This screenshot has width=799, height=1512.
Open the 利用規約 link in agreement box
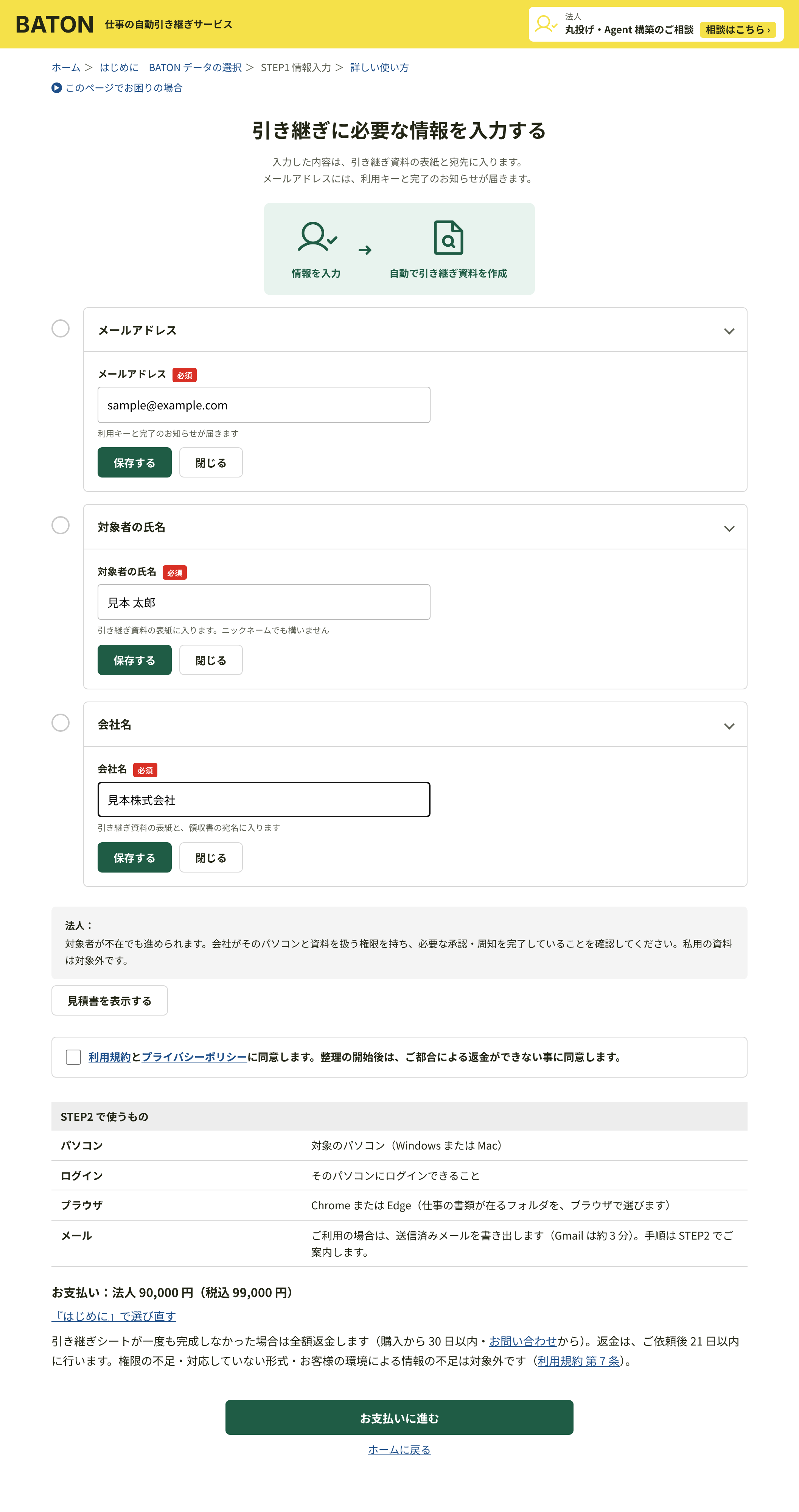[110, 1057]
